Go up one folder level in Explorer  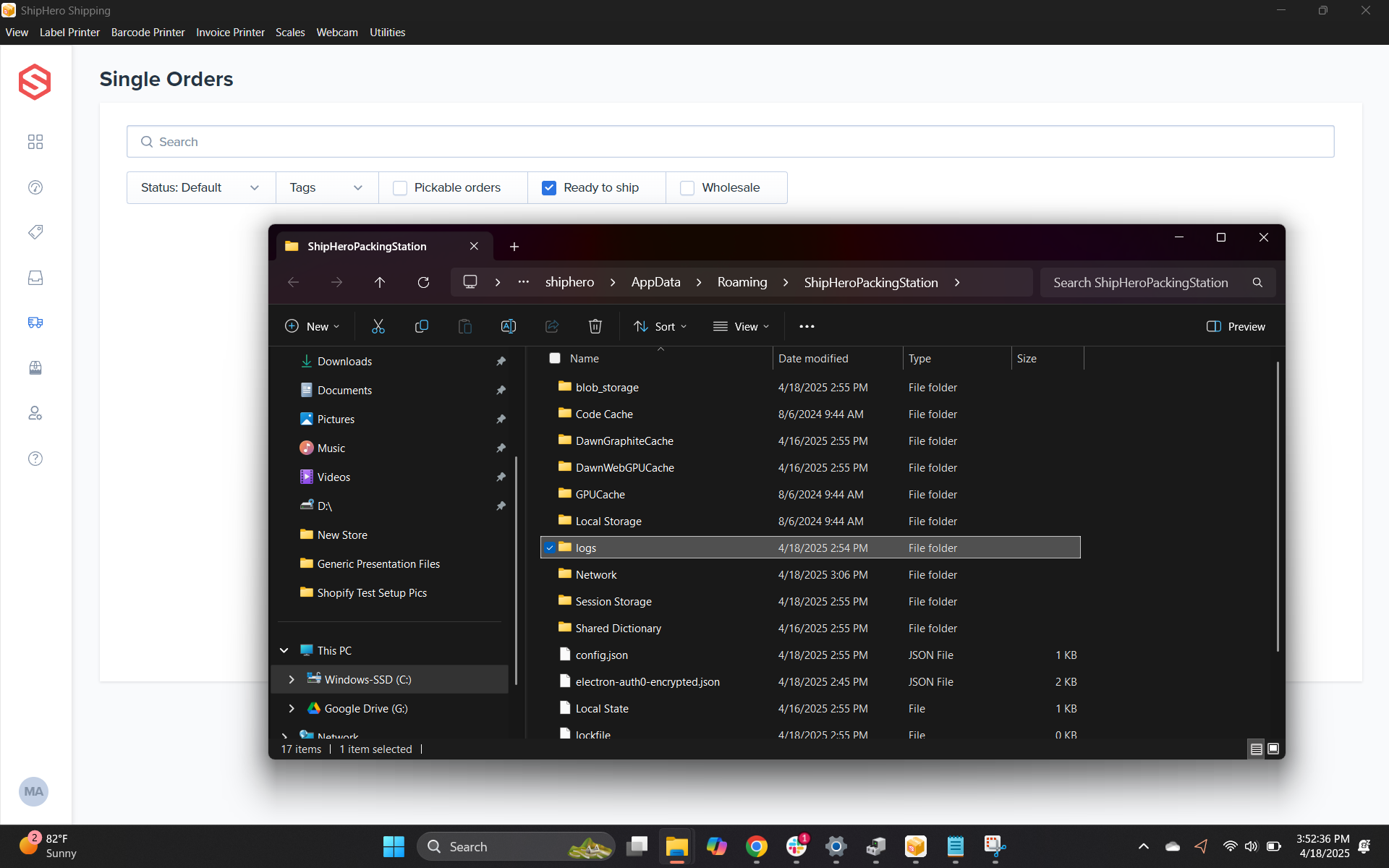pos(380,282)
